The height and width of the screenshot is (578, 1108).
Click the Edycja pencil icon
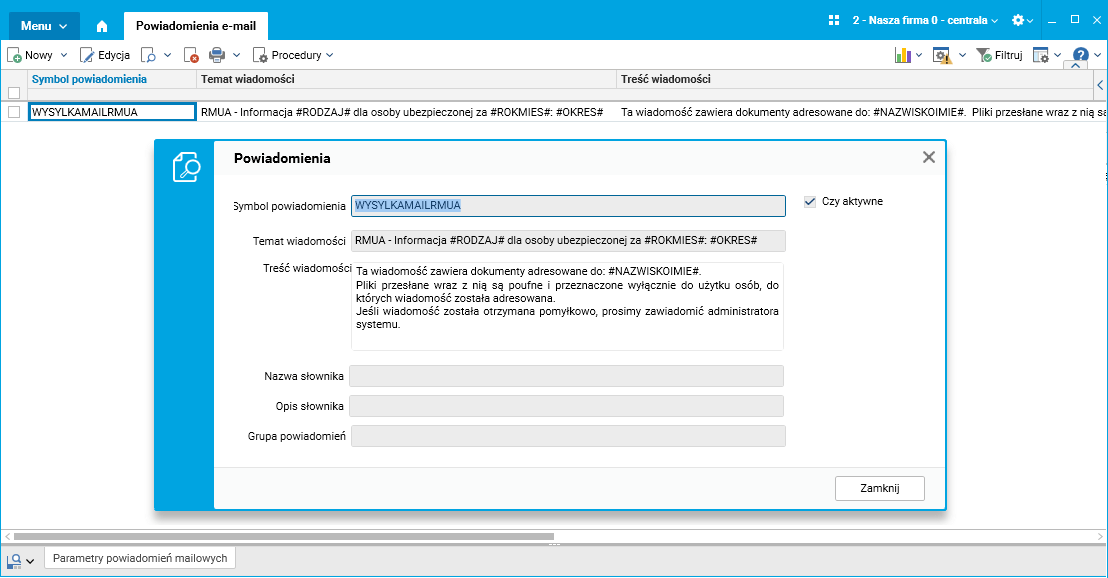pyautogui.click(x=87, y=55)
